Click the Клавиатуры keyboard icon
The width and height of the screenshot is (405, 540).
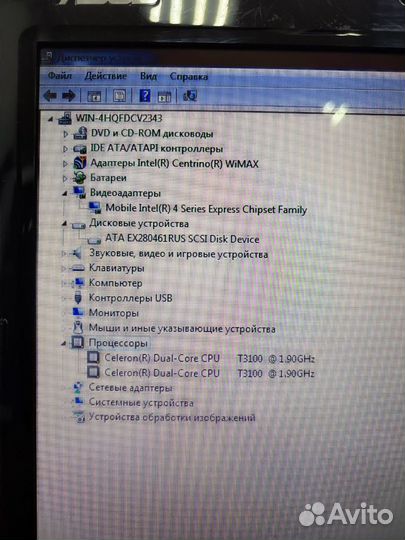point(77,268)
